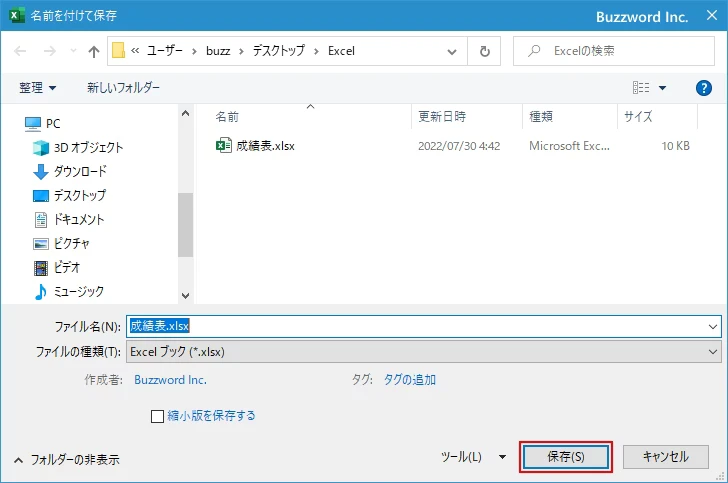Click the back navigation arrow

[x=21, y=51]
